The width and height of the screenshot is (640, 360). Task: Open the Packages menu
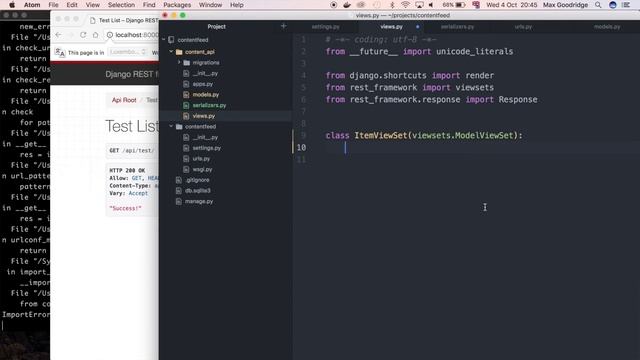(x=177, y=5)
